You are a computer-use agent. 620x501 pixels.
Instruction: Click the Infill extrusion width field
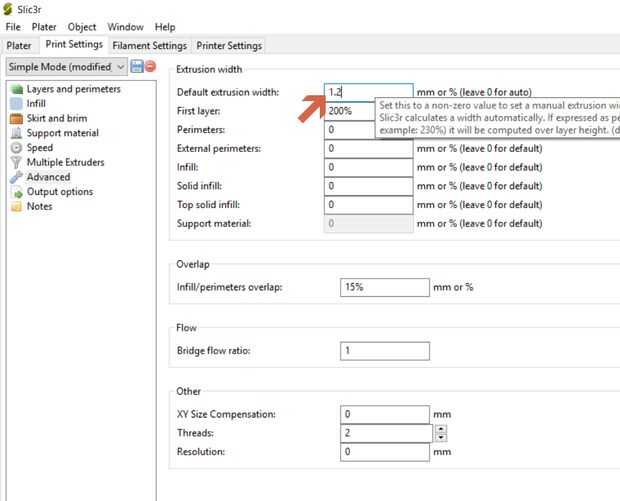point(369,167)
